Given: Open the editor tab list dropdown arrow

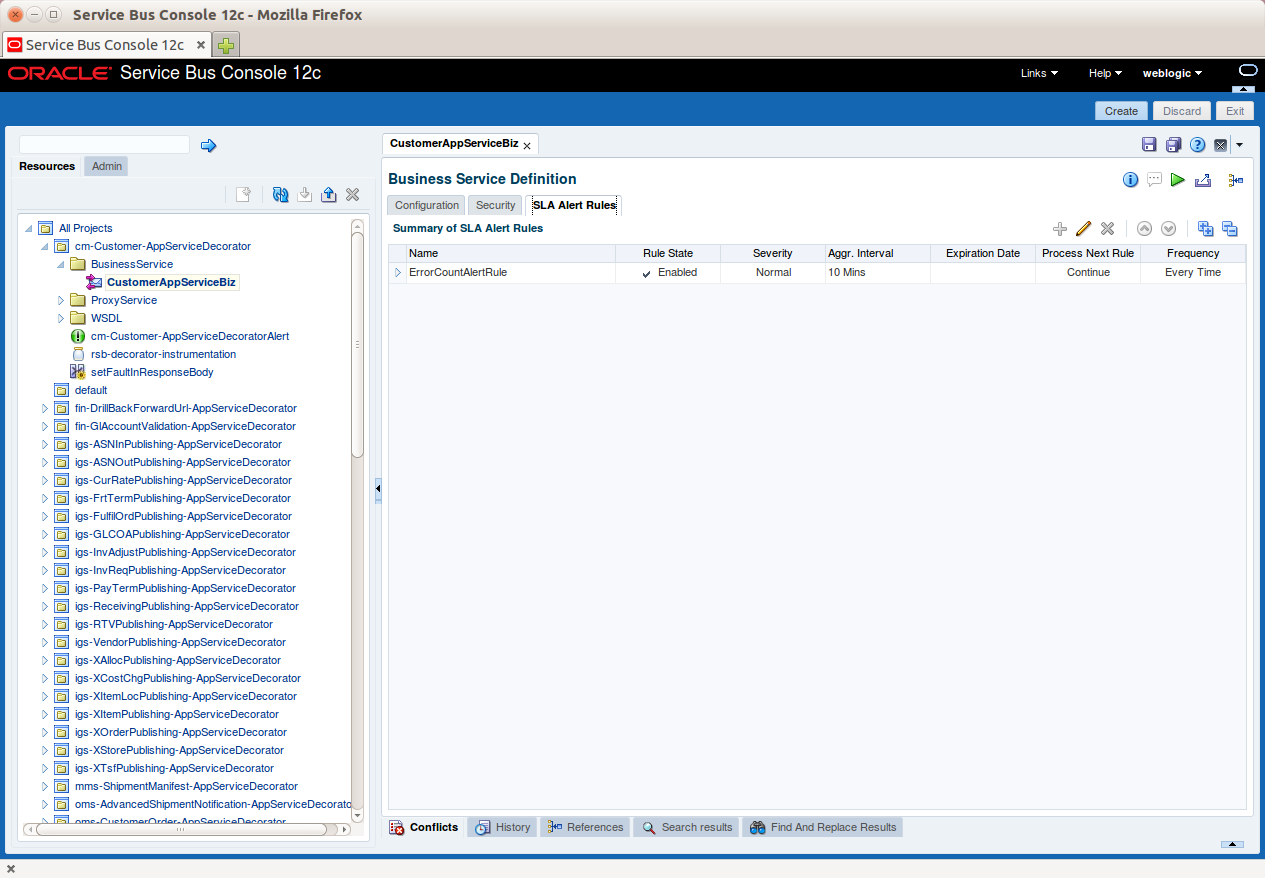Looking at the screenshot, I should tap(1239, 145).
